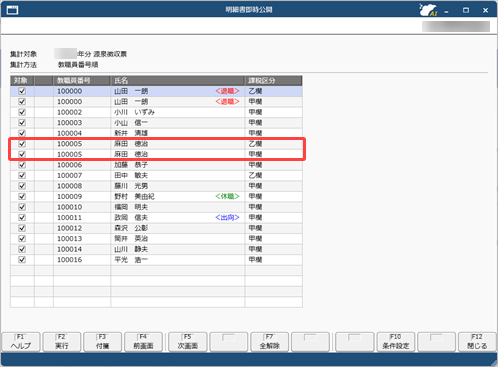Select employee number 100004 cell

[82, 133]
